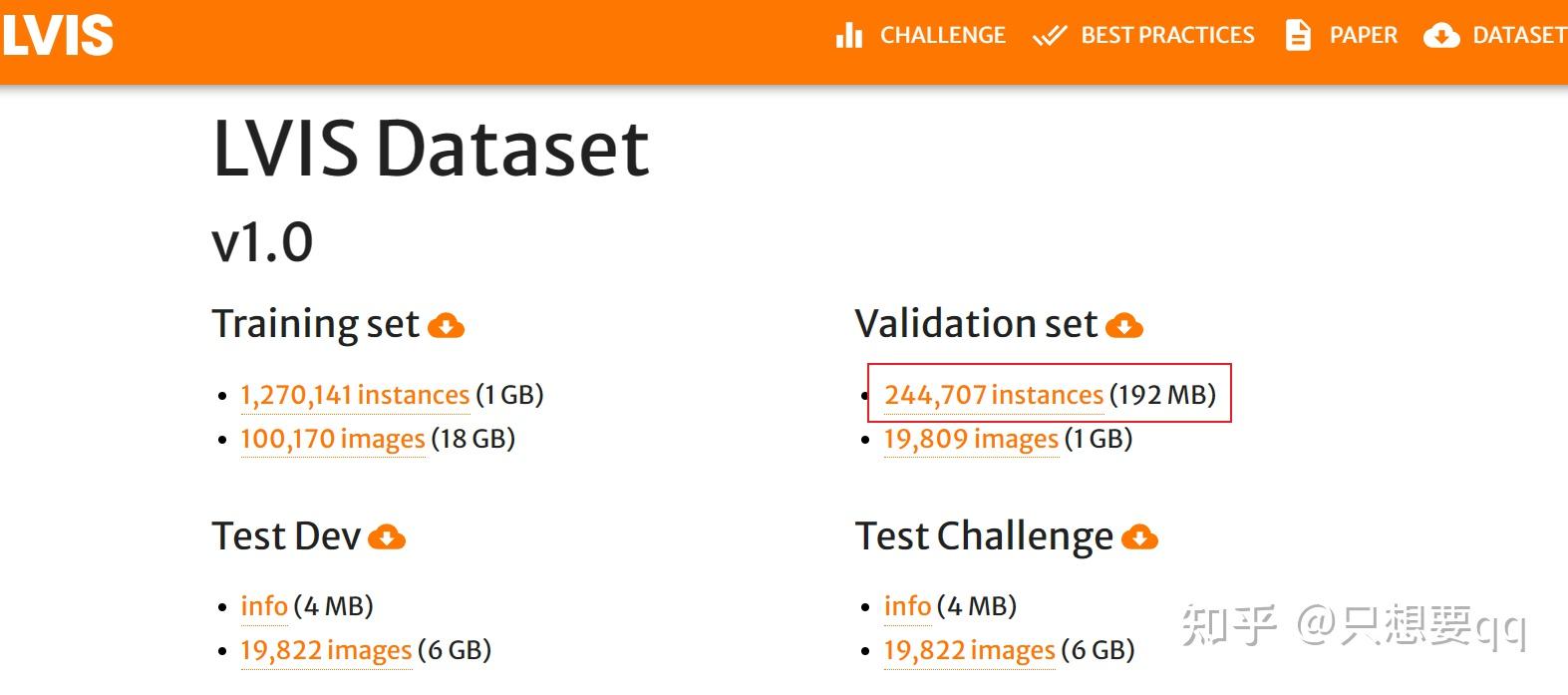Download the 19,809 images validation link
The width and height of the screenshot is (1568, 695).
971,439
